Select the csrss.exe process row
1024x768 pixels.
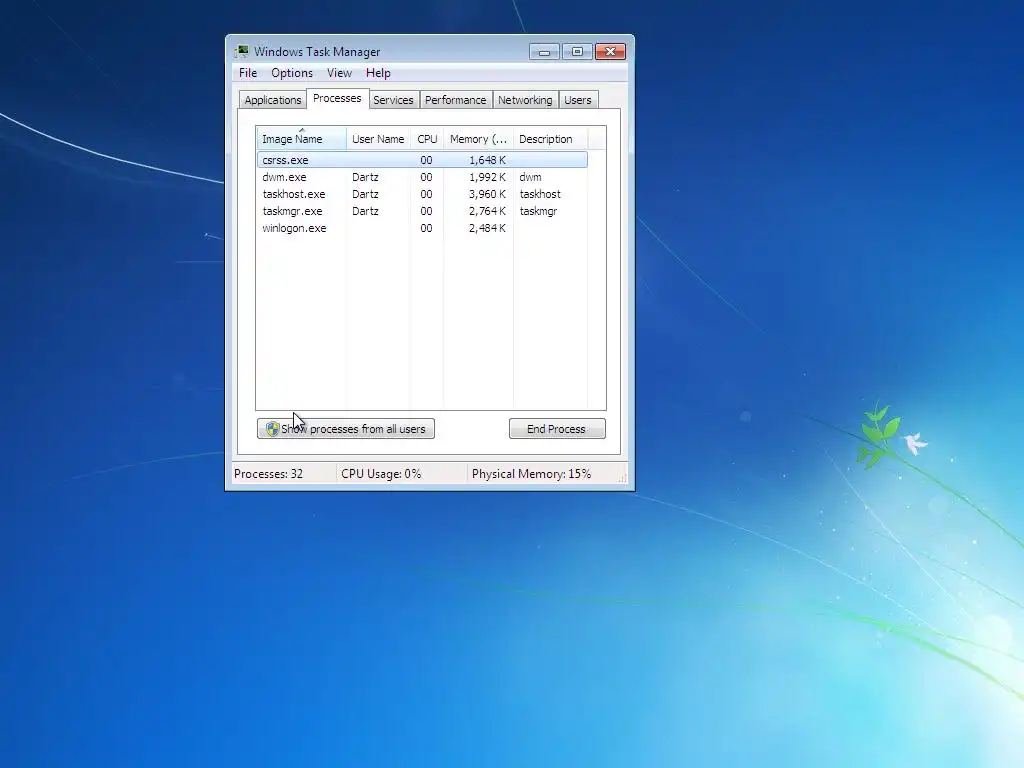[x=422, y=160]
